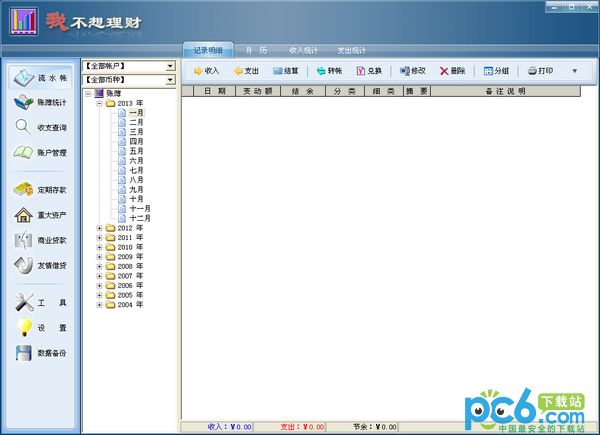
Task: Open 商业贷款 in the sidebar
Action: (40, 240)
